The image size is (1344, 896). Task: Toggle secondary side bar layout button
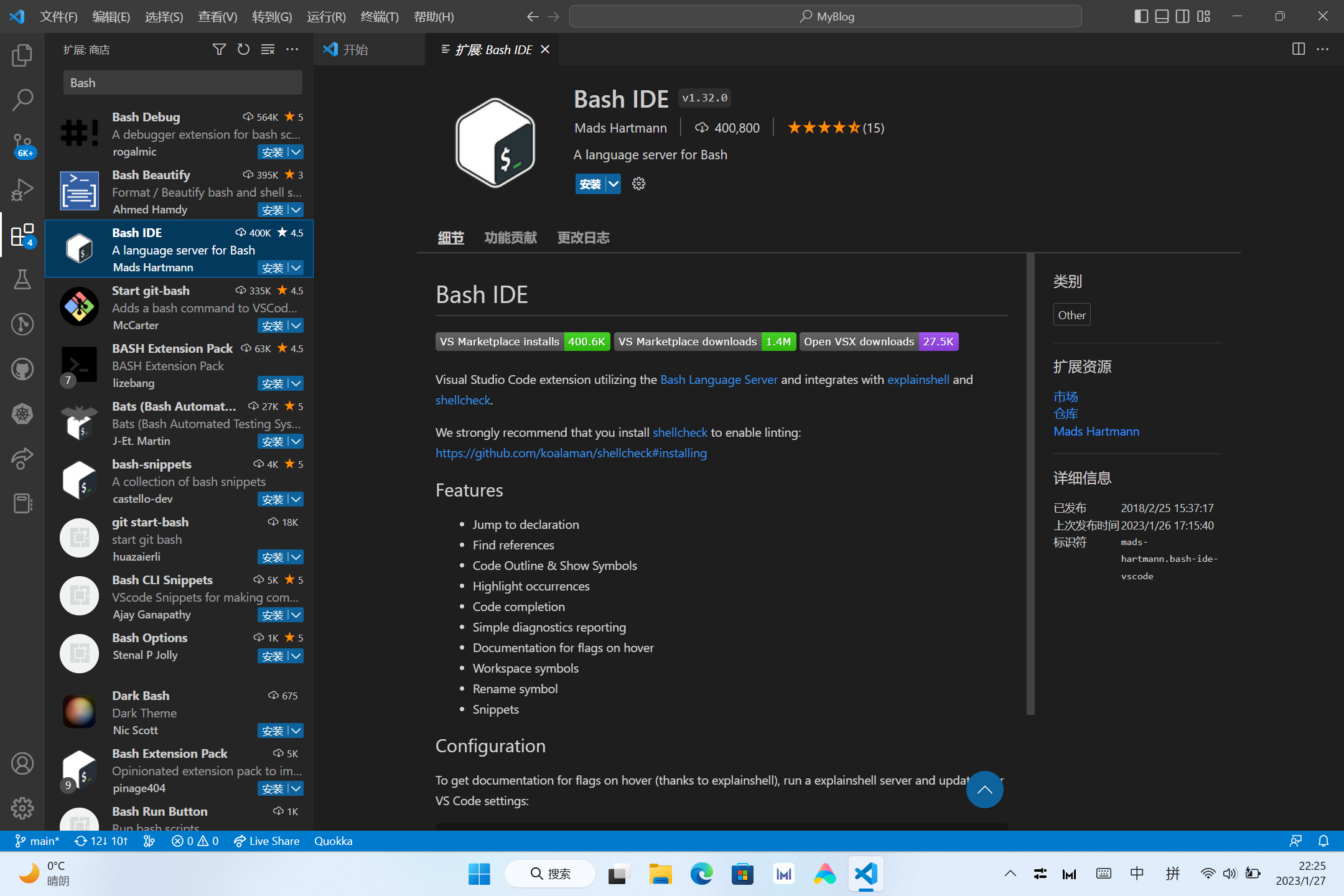point(1182,16)
